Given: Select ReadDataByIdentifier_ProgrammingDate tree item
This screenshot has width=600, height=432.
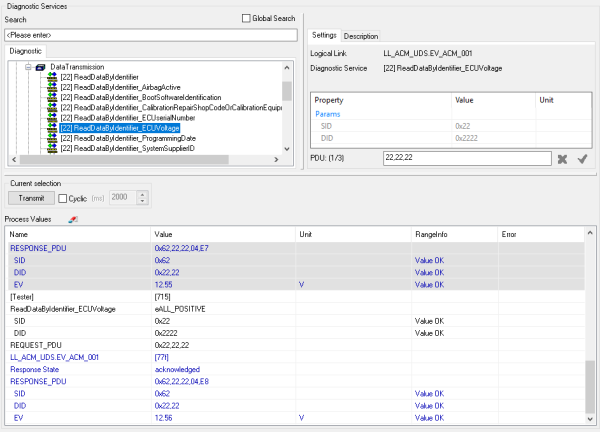Looking at the screenshot, I should coord(128,138).
